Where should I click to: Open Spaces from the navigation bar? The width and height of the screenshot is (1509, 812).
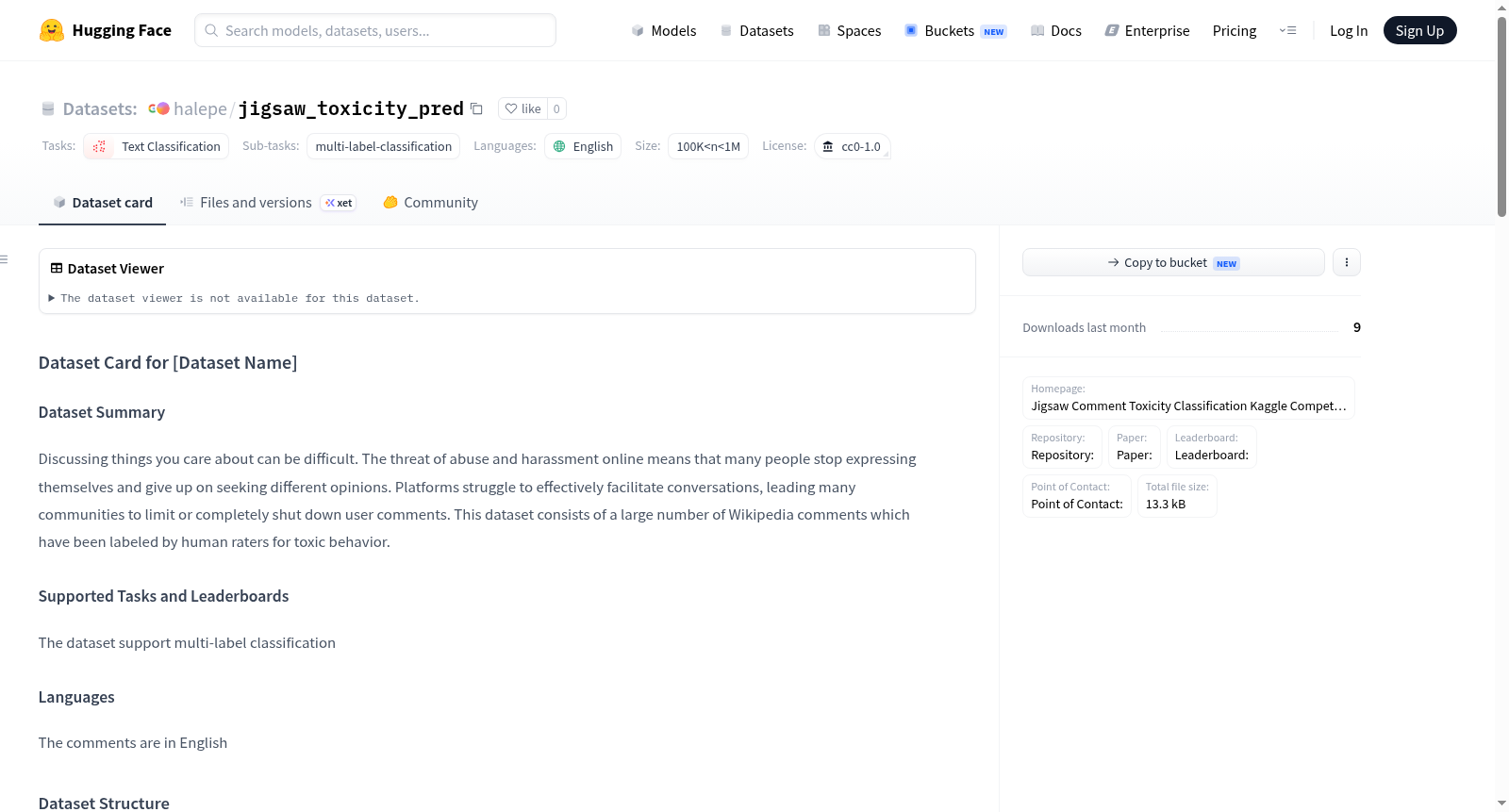click(x=850, y=30)
